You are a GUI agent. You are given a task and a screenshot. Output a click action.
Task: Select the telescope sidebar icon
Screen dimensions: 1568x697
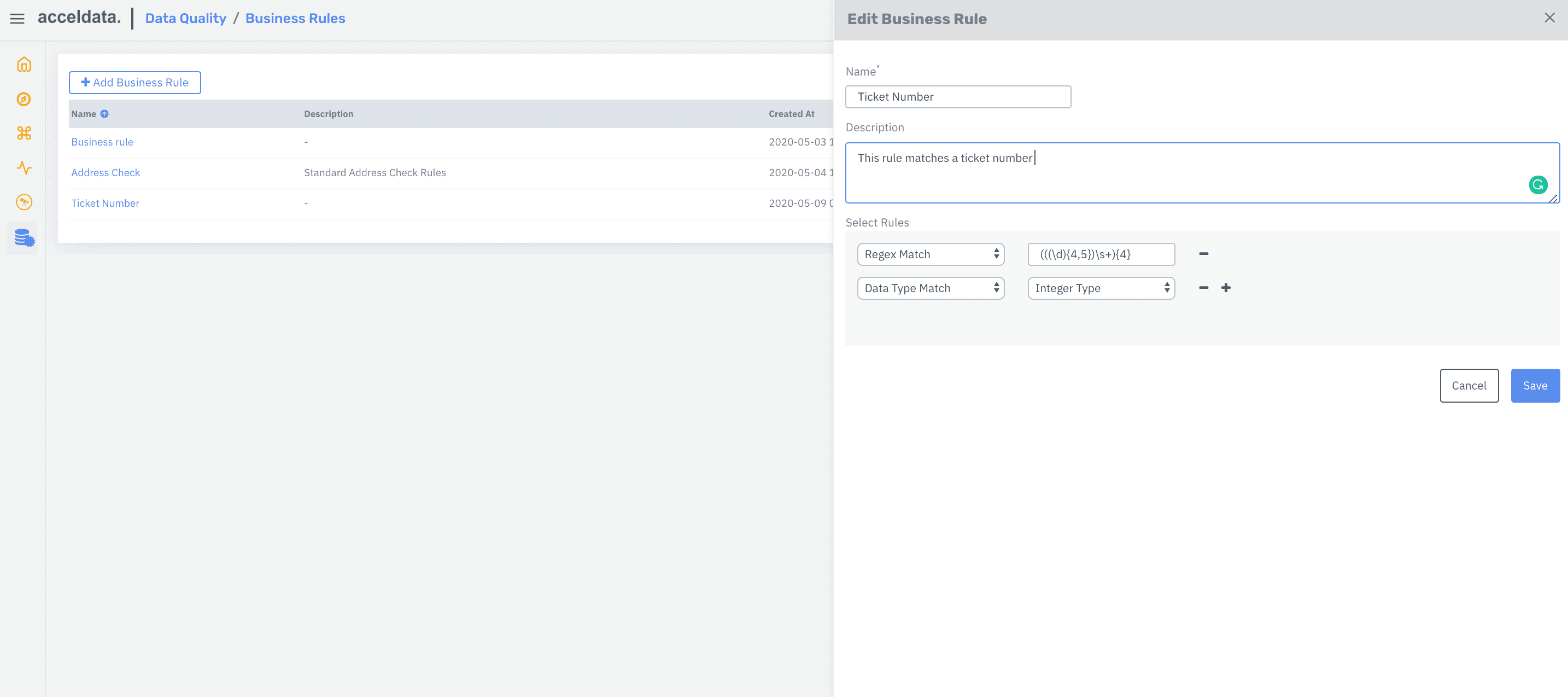(x=22, y=202)
